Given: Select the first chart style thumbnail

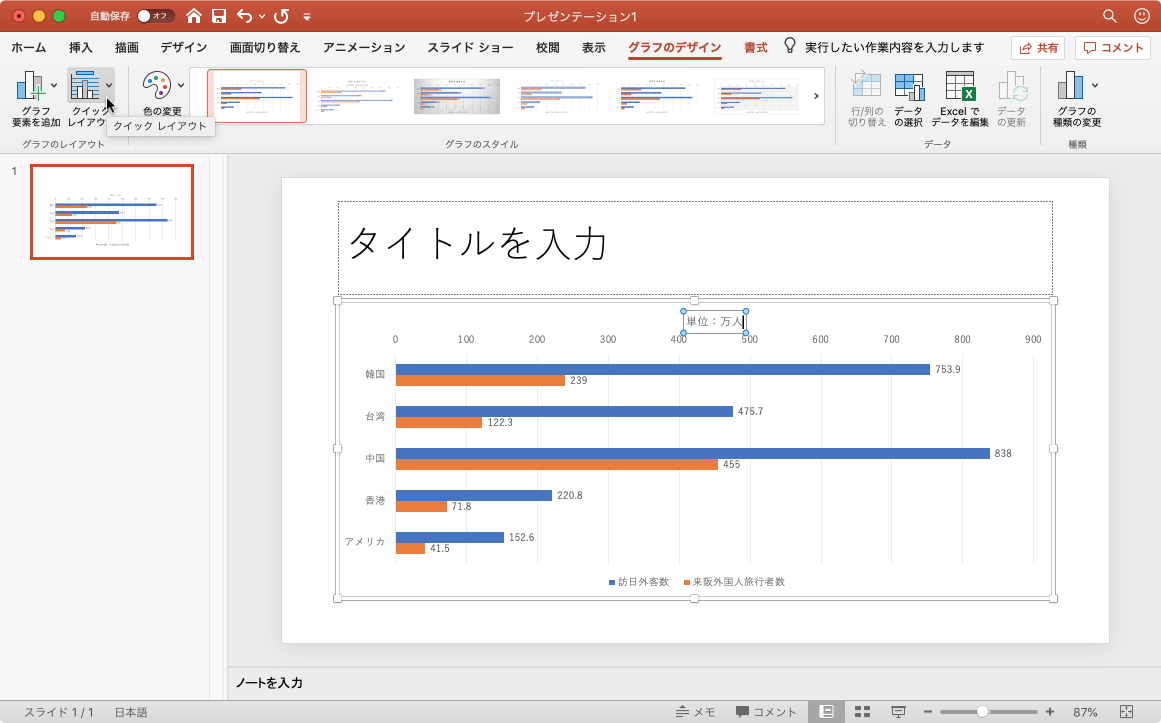Looking at the screenshot, I should click(257, 96).
